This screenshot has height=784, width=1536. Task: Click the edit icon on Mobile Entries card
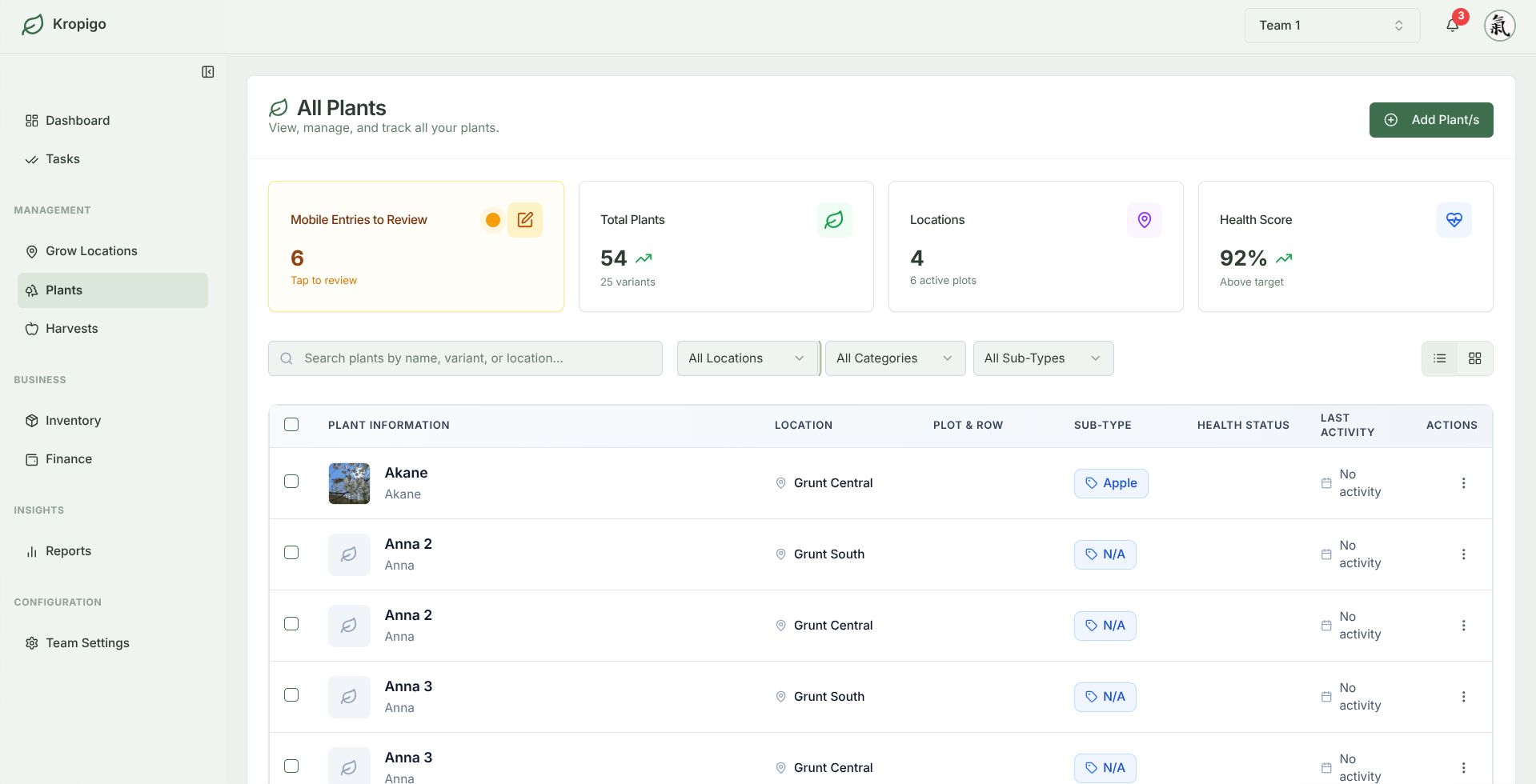[x=525, y=220]
